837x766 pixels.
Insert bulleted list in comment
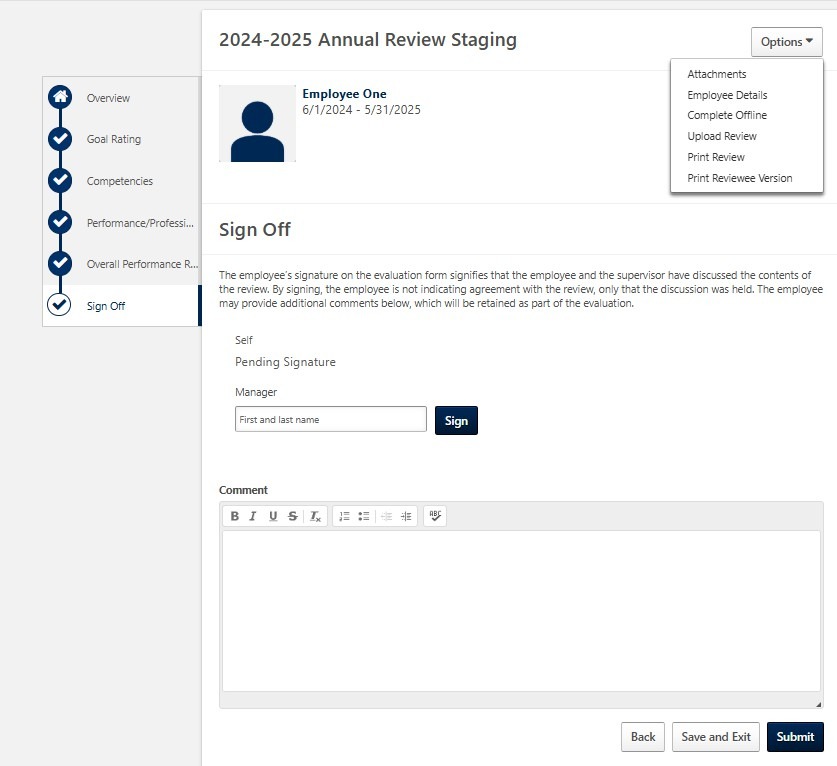click(364, 516)
